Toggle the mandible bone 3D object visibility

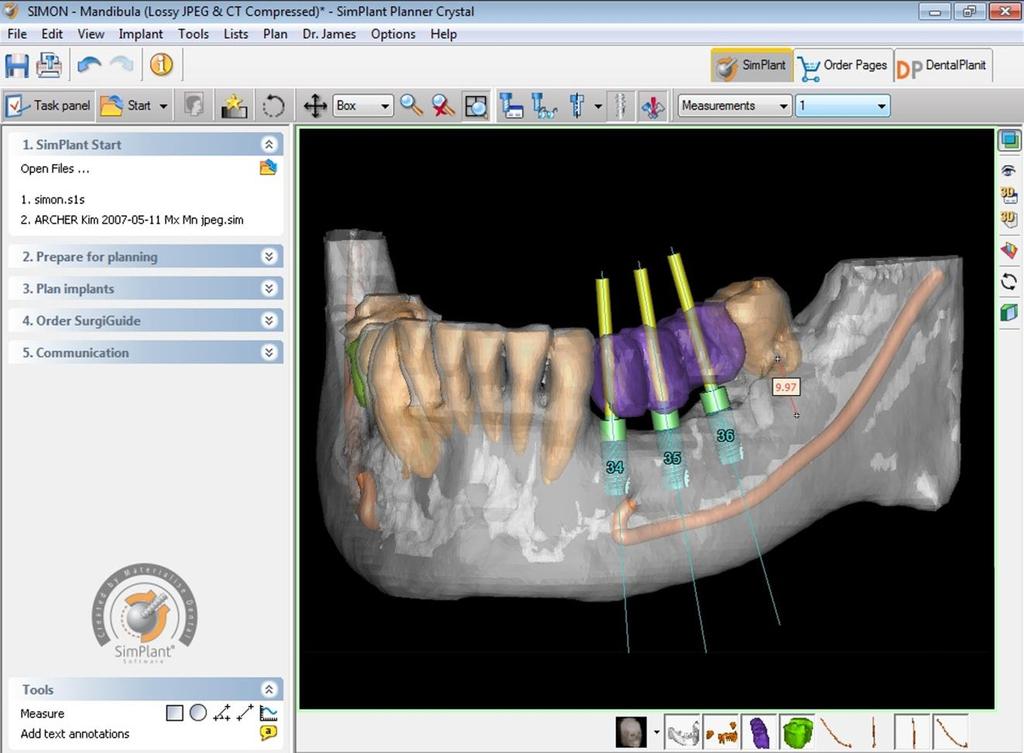click(682, 732)
